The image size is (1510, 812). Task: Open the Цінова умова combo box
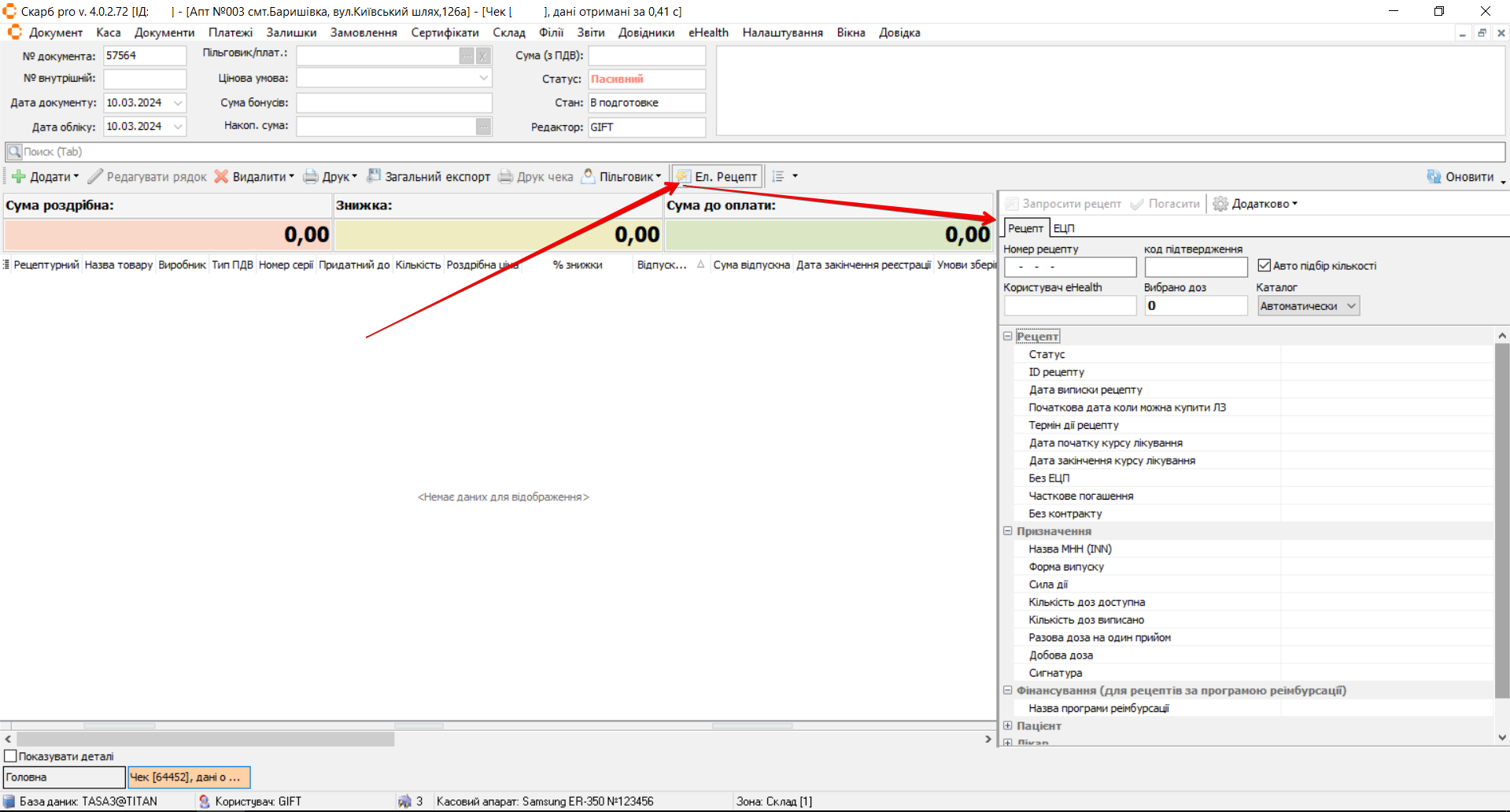[483, 79]
